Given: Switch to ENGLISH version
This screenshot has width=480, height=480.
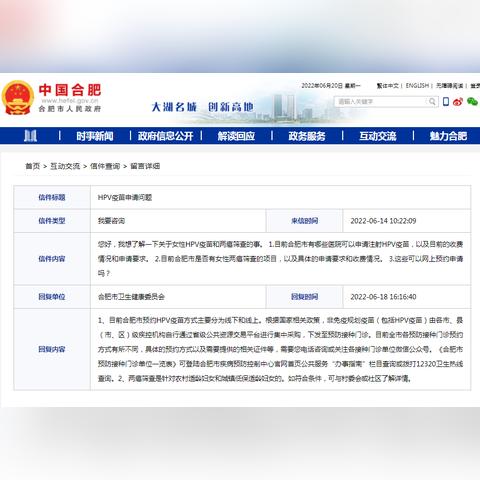Looking at the screenshot, I should click(x=417, y=86).
